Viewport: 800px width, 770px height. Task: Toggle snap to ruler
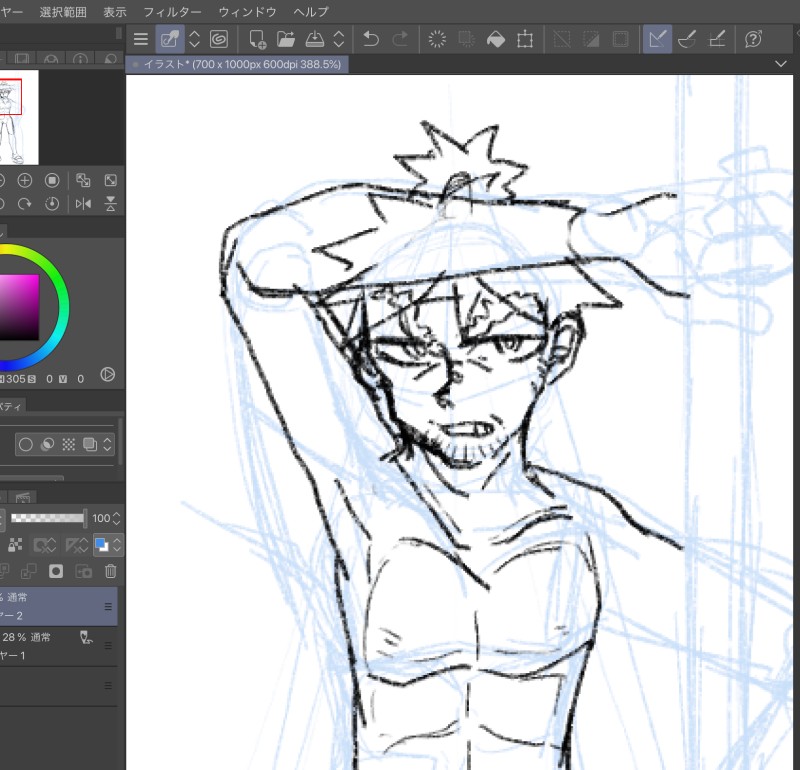[x=658, y=39]
